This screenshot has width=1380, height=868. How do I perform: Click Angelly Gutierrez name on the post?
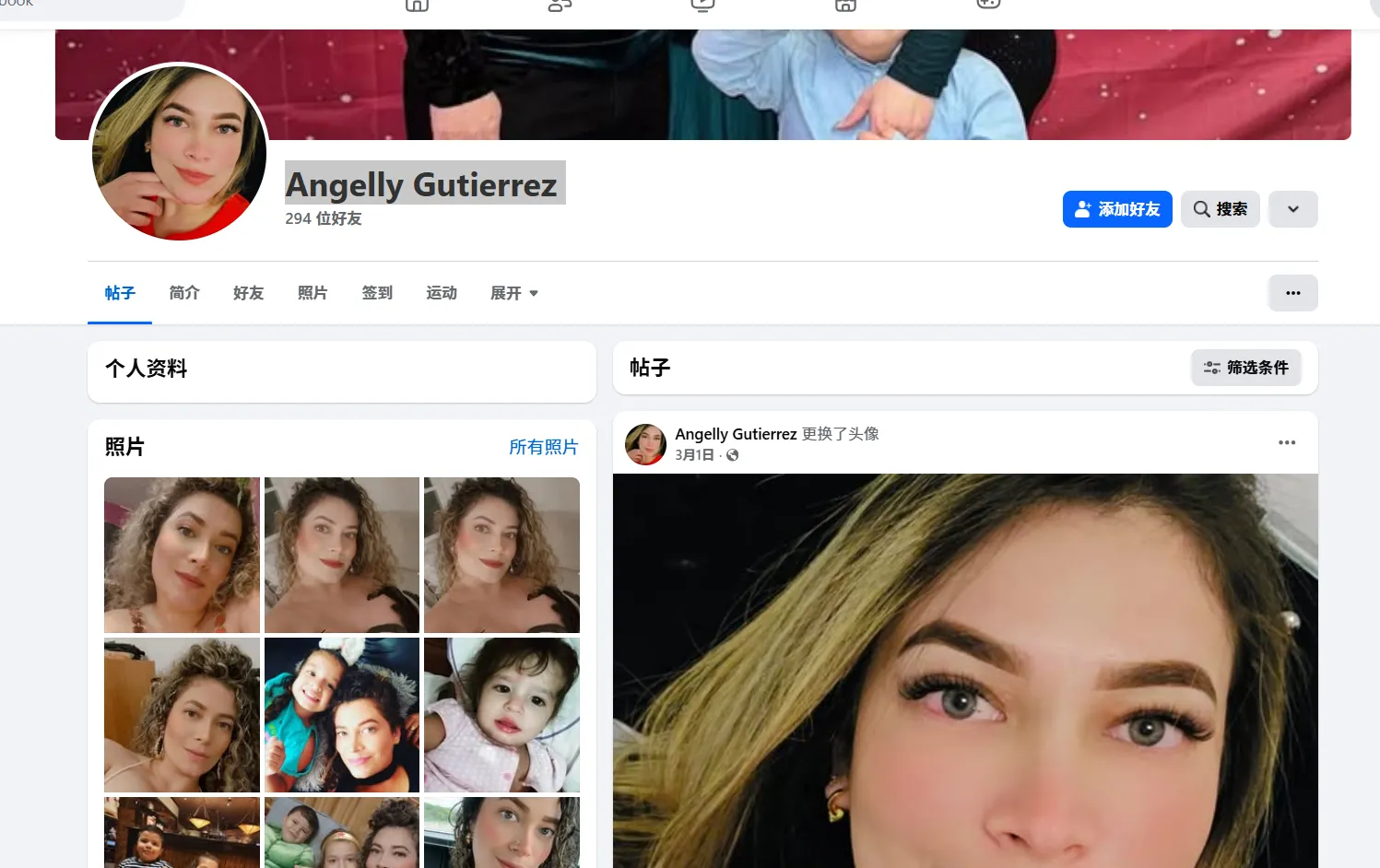pos(736,433)
